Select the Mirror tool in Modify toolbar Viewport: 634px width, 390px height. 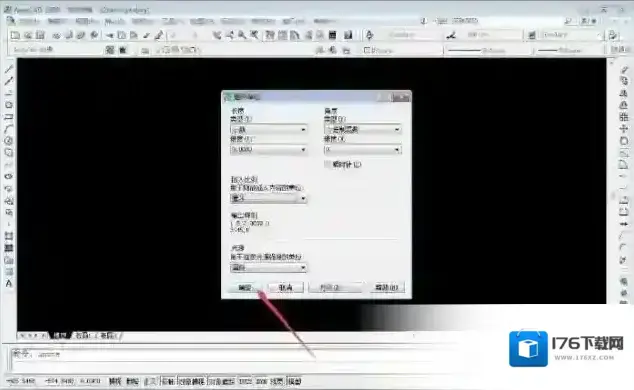624,93
